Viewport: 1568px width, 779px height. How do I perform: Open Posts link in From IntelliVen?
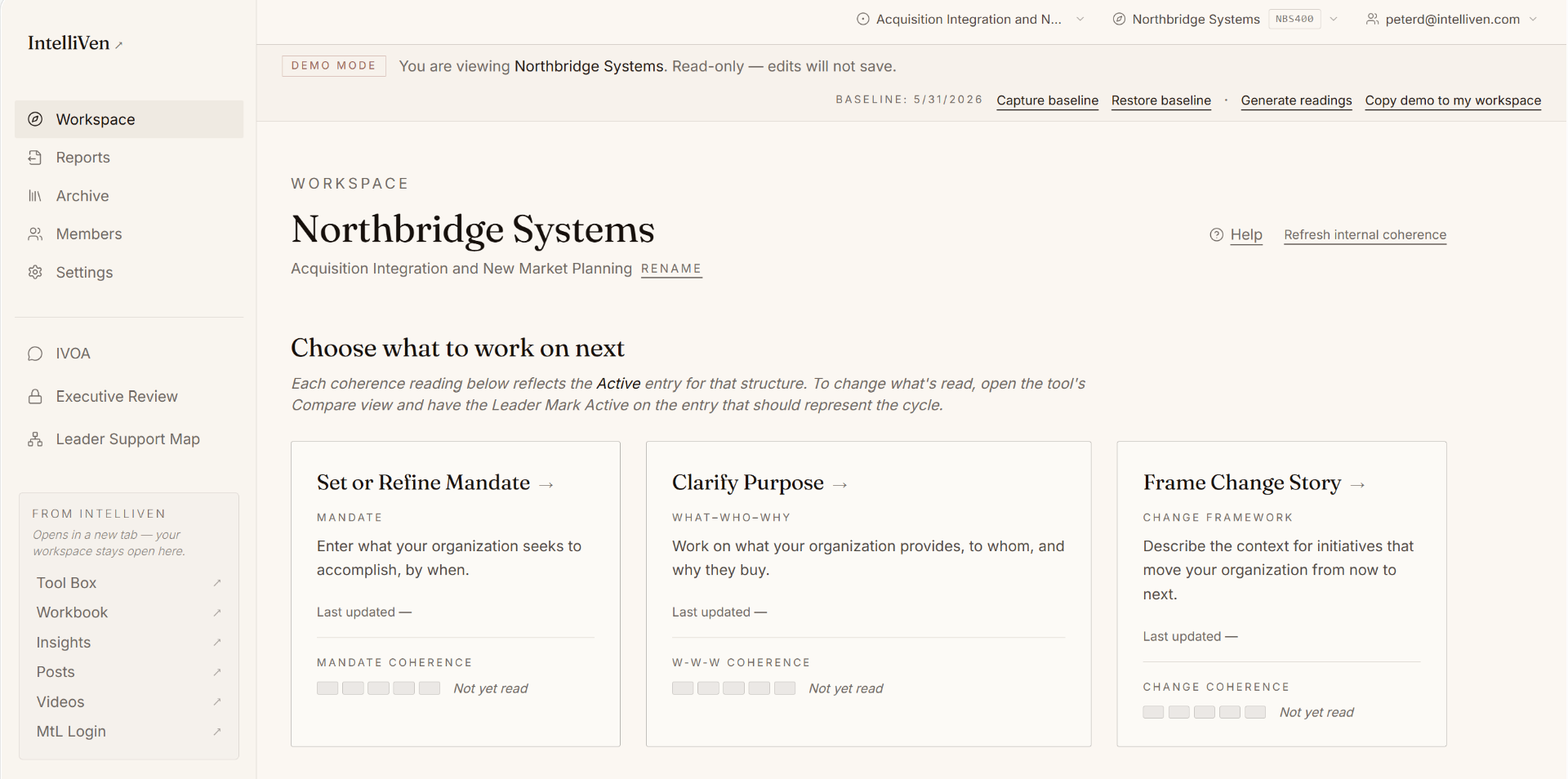coord(129,672)
